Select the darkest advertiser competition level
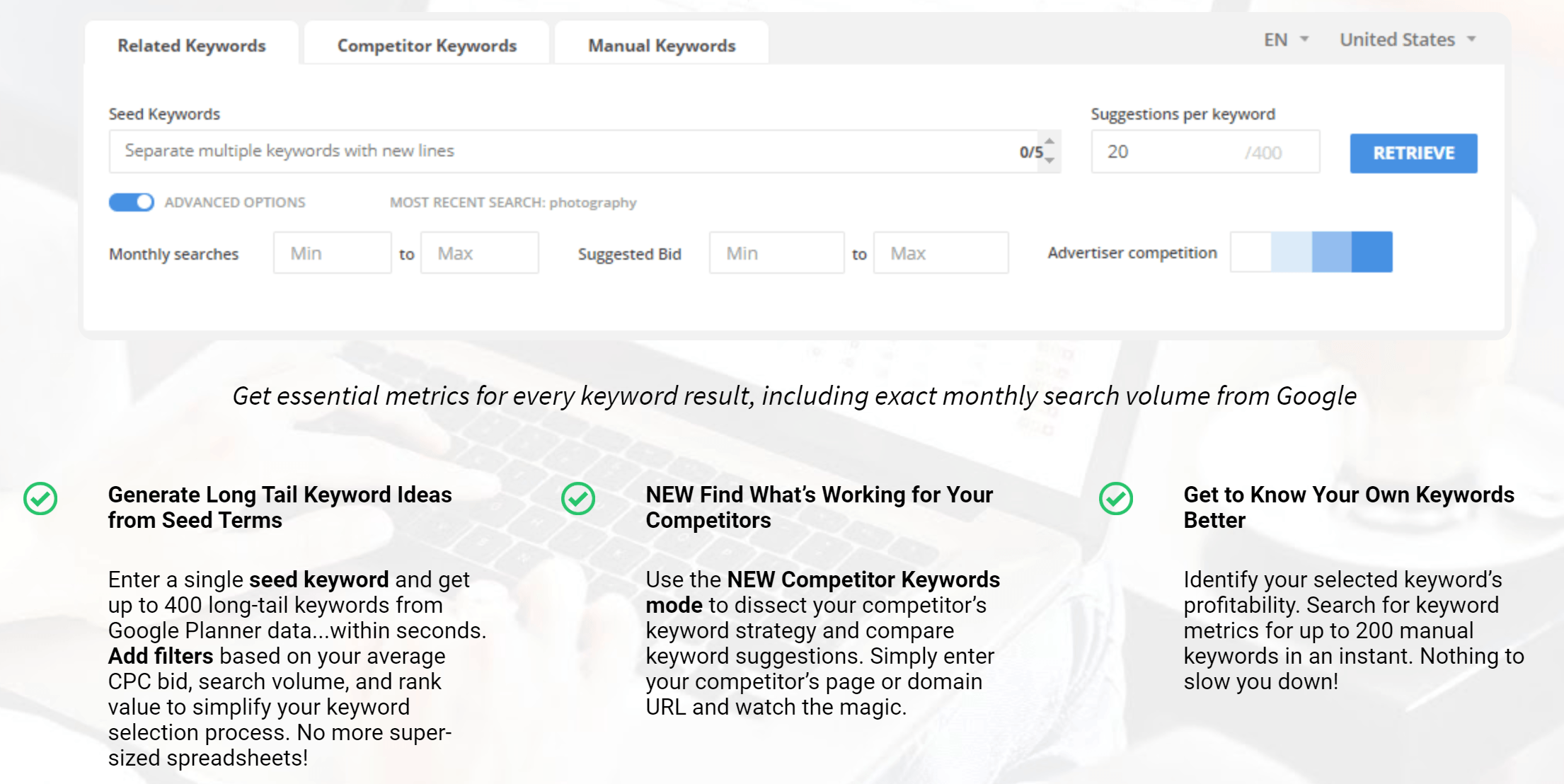This screenshot has width=1564, height=784. [x=1372, y=252]
